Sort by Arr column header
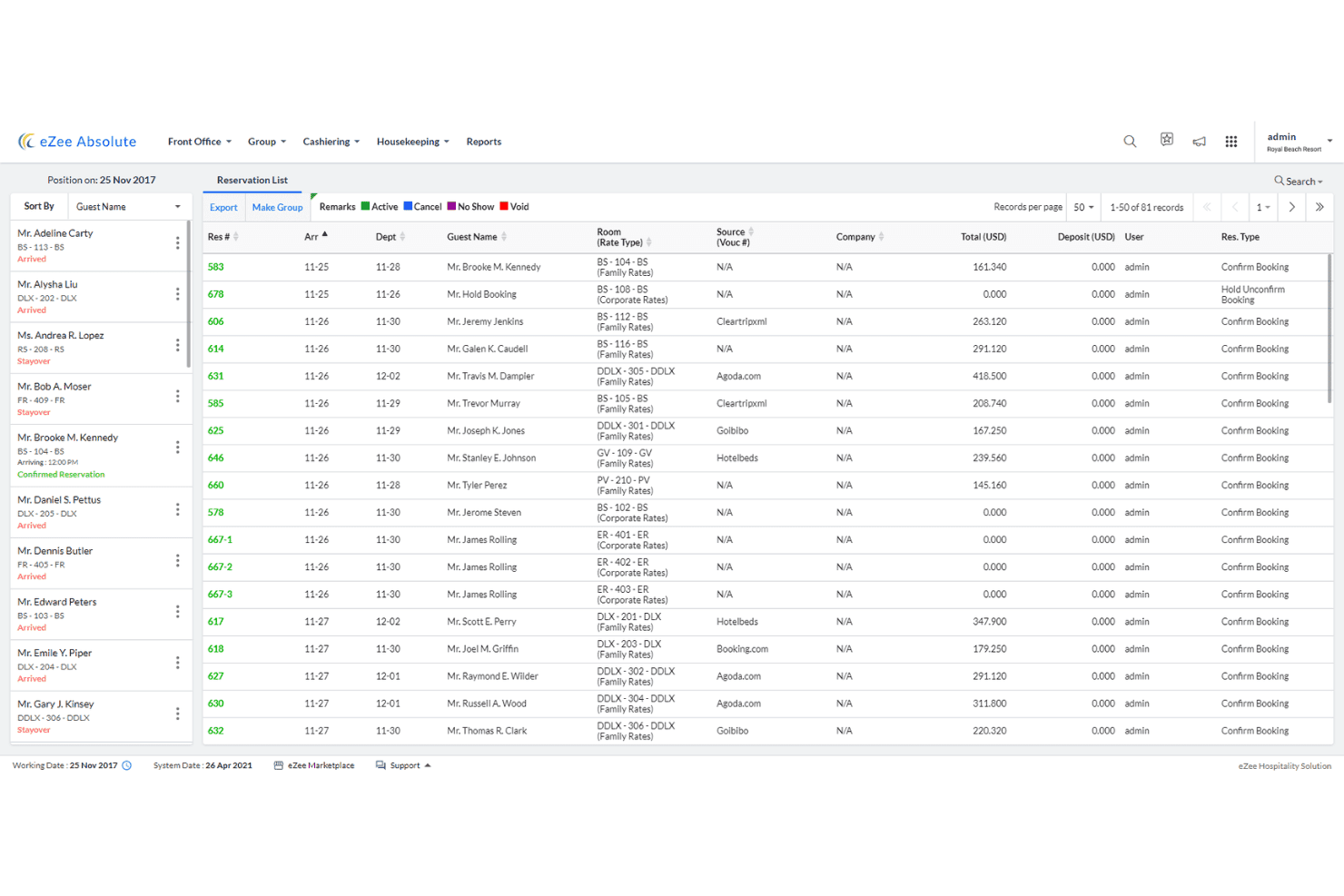Screen dimensions: 1344x896 pyautogui.click(x=316, y=236)
